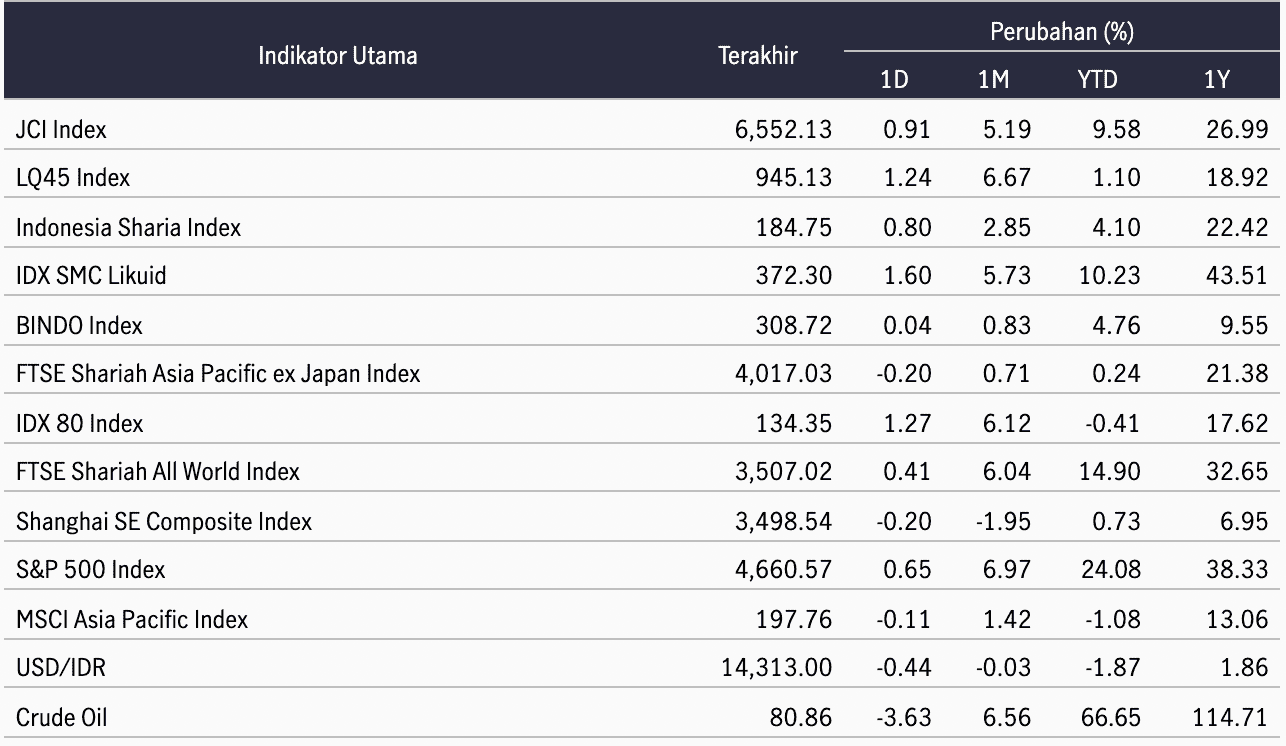Click MSCI Asia Pacific Index label
This screenshot has width=1286, height=746.
click(132, 619)
